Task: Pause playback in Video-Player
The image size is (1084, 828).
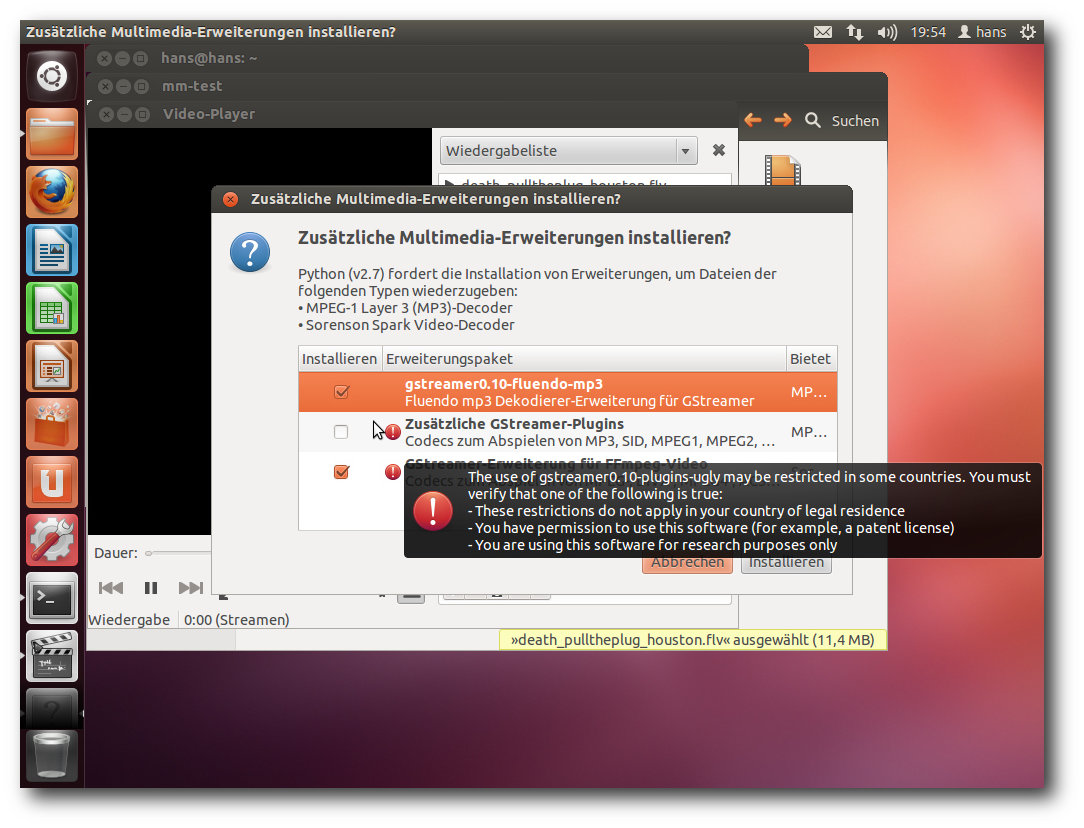Action: pyautogui.click(x=151, y=588)
